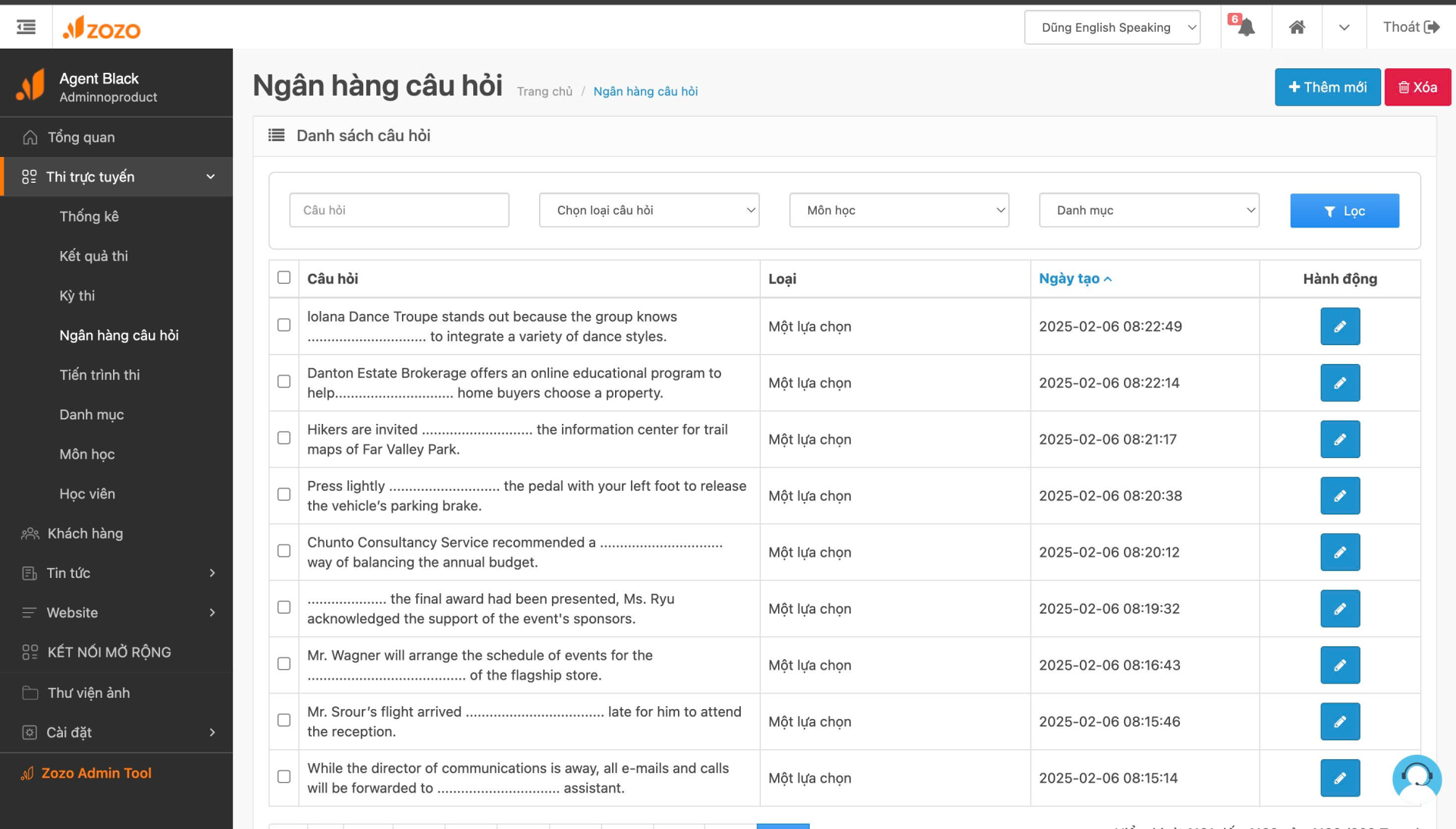1456x829 pixels.
Task: Check the Chunto Consultancy row checkbox
Action: pyautogui.click(x=284, y=551)
